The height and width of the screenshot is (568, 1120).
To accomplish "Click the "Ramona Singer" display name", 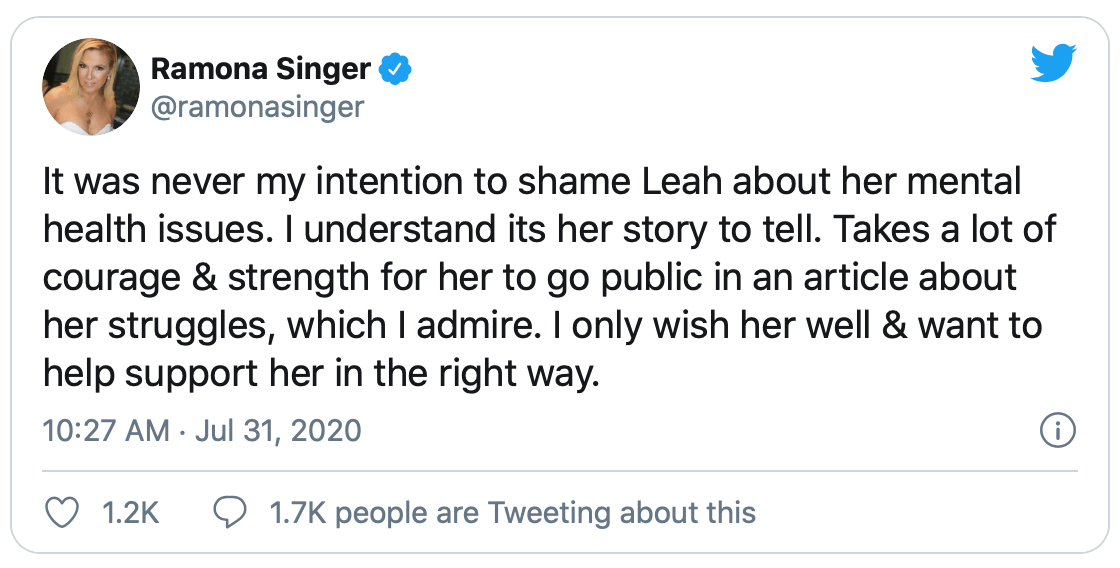I will pos(261,70).
